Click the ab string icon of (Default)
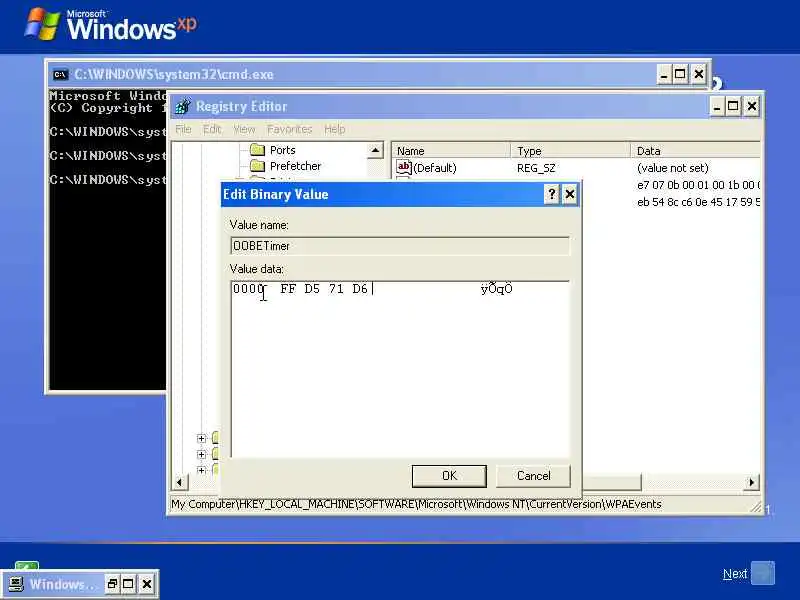The height and width of the screenshot is (600, 800). pyautogui.click(x=404, y=167)
